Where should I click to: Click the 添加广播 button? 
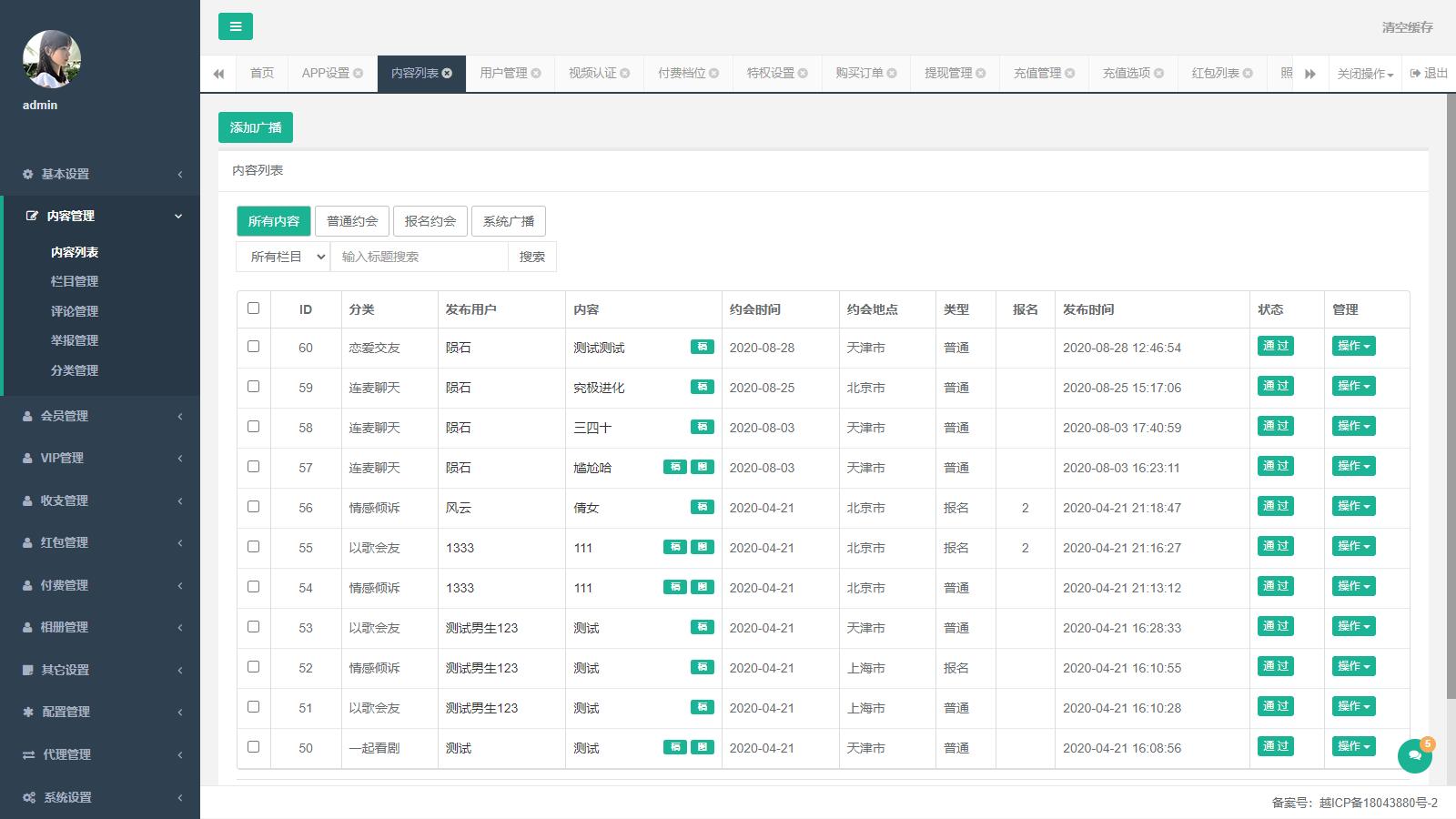pos(256,127)
